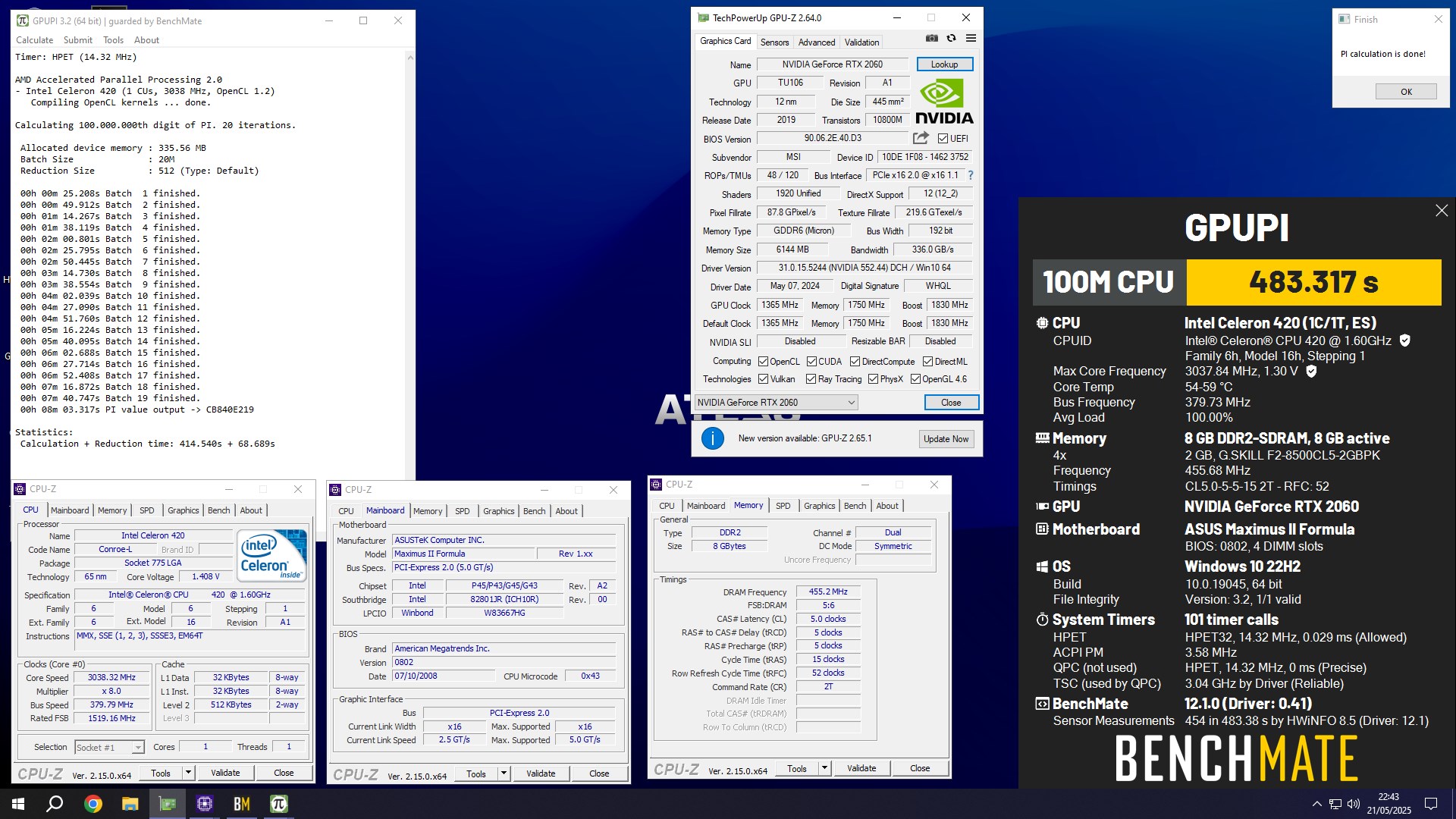Expand Tools dropdown arrow in CPU-Z CPU window
1456x819 pixels.
tap(188, 773)
